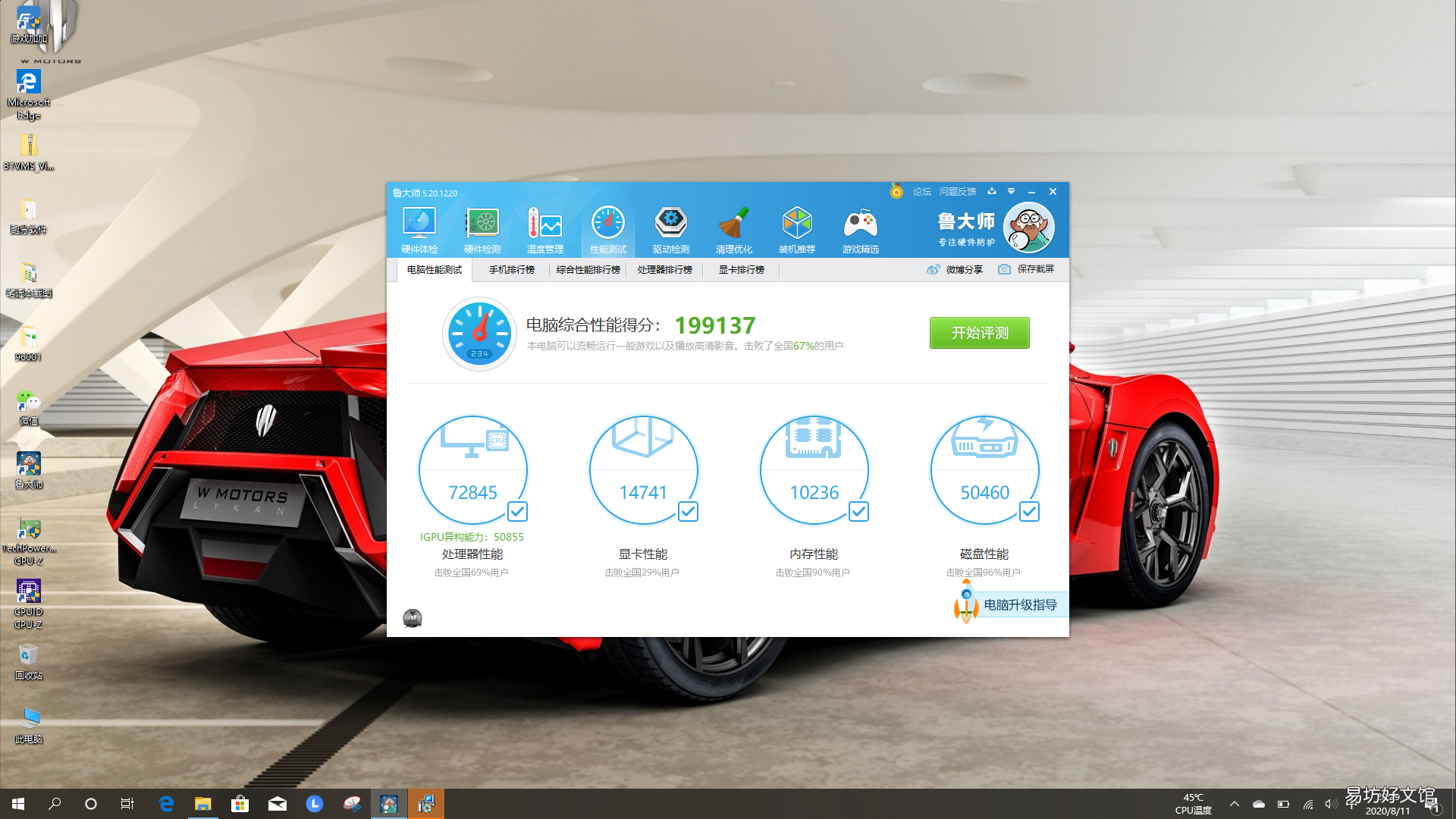This screenshot has width=1456, height=819.
Task: Open the 温度管理 temperature management module
Action: click(x=545, y=230)
